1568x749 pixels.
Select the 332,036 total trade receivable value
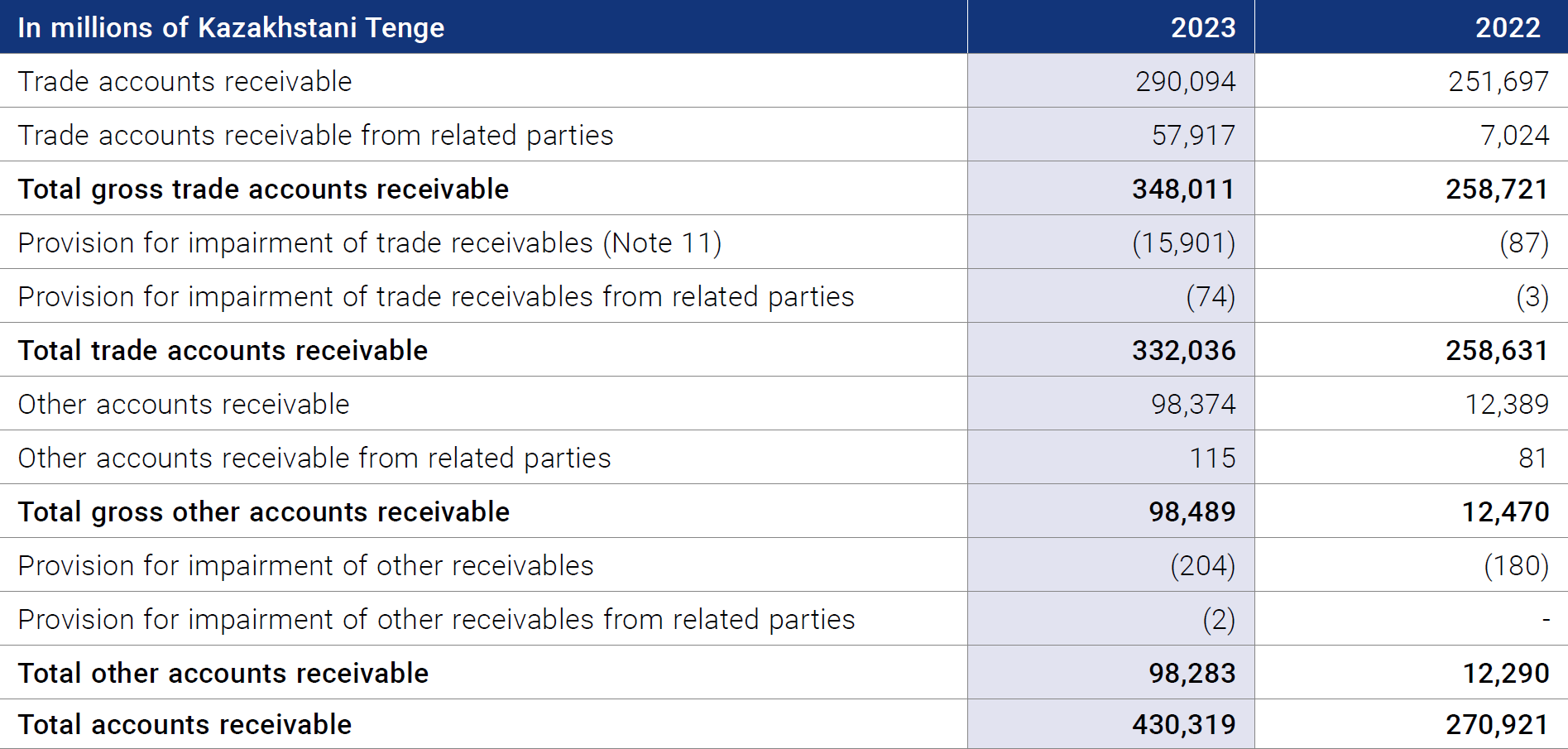pyautogui.click(x=1183, y=350)
